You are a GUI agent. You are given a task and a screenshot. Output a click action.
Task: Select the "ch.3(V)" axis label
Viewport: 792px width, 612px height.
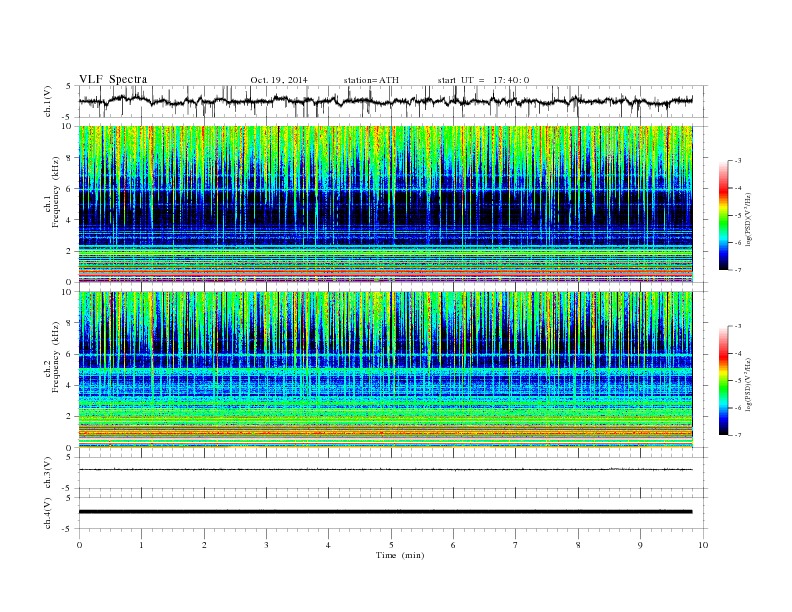coord(48,472)
